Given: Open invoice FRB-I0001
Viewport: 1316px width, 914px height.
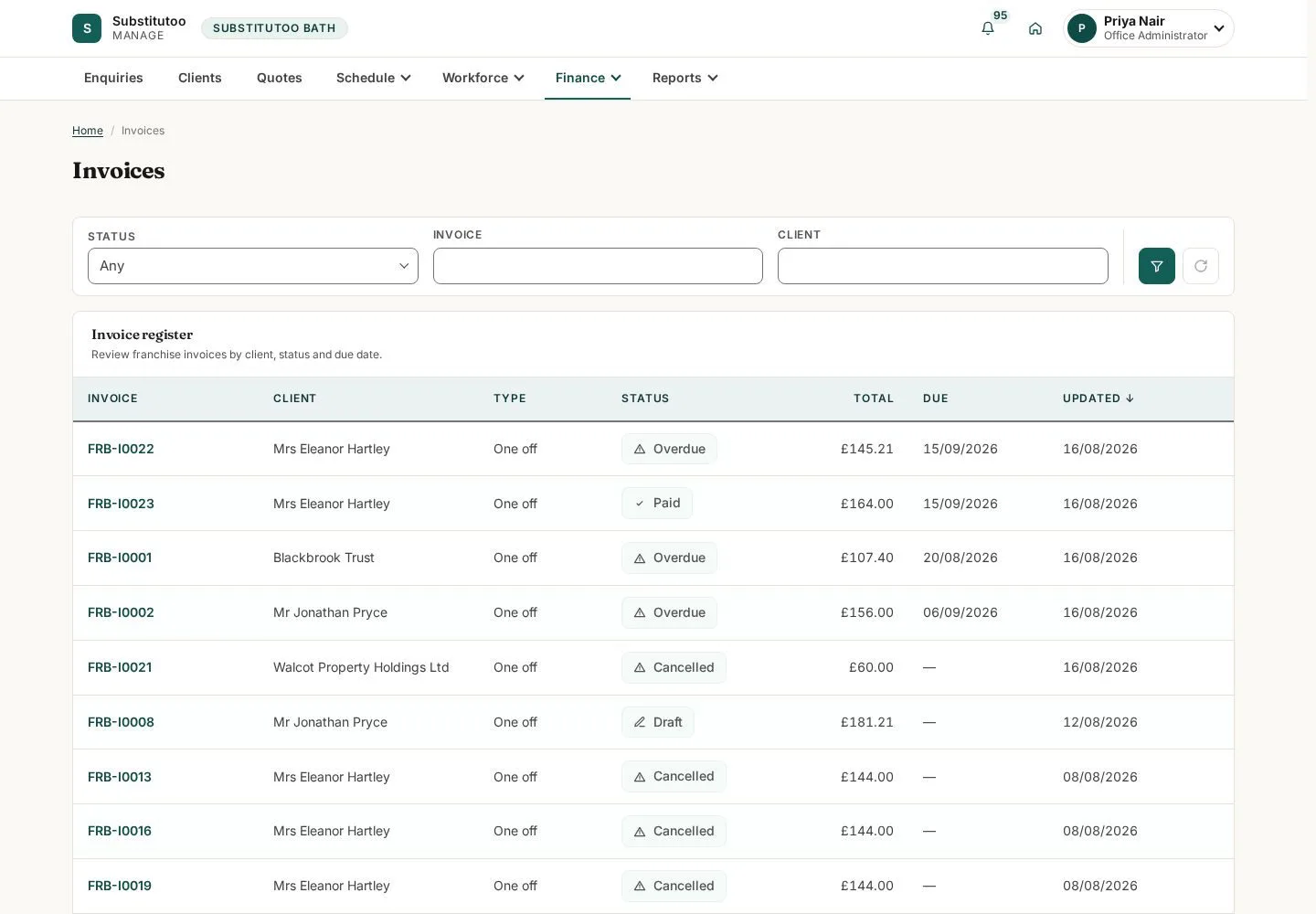Looking at the screenshot, I should (120, 558).
